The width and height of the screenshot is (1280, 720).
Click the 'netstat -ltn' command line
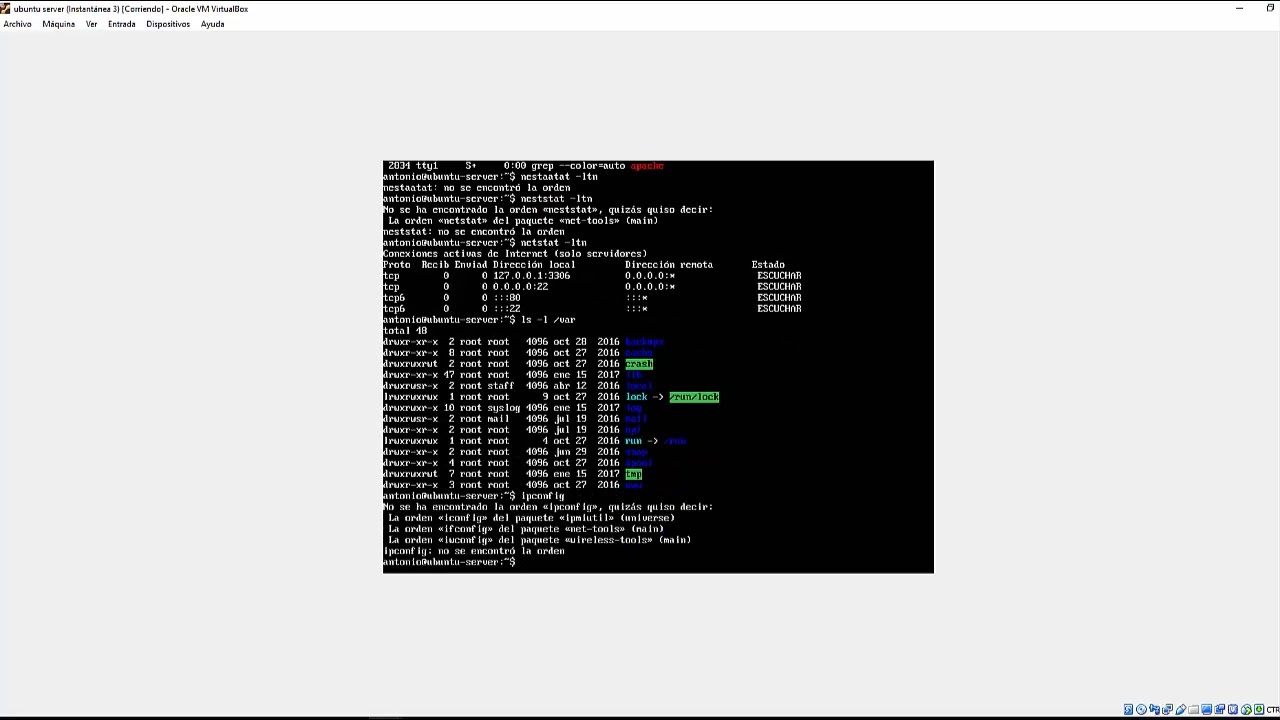tap(484, 243)
